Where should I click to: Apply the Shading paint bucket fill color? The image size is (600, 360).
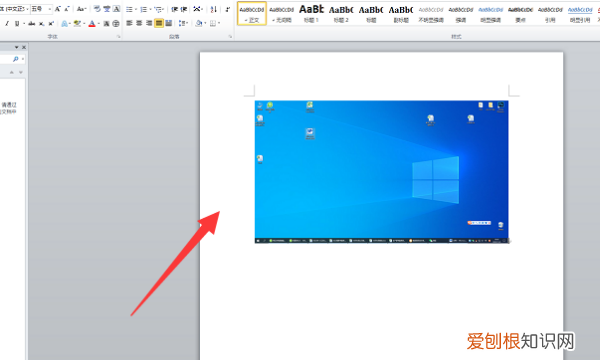point(199,23)
